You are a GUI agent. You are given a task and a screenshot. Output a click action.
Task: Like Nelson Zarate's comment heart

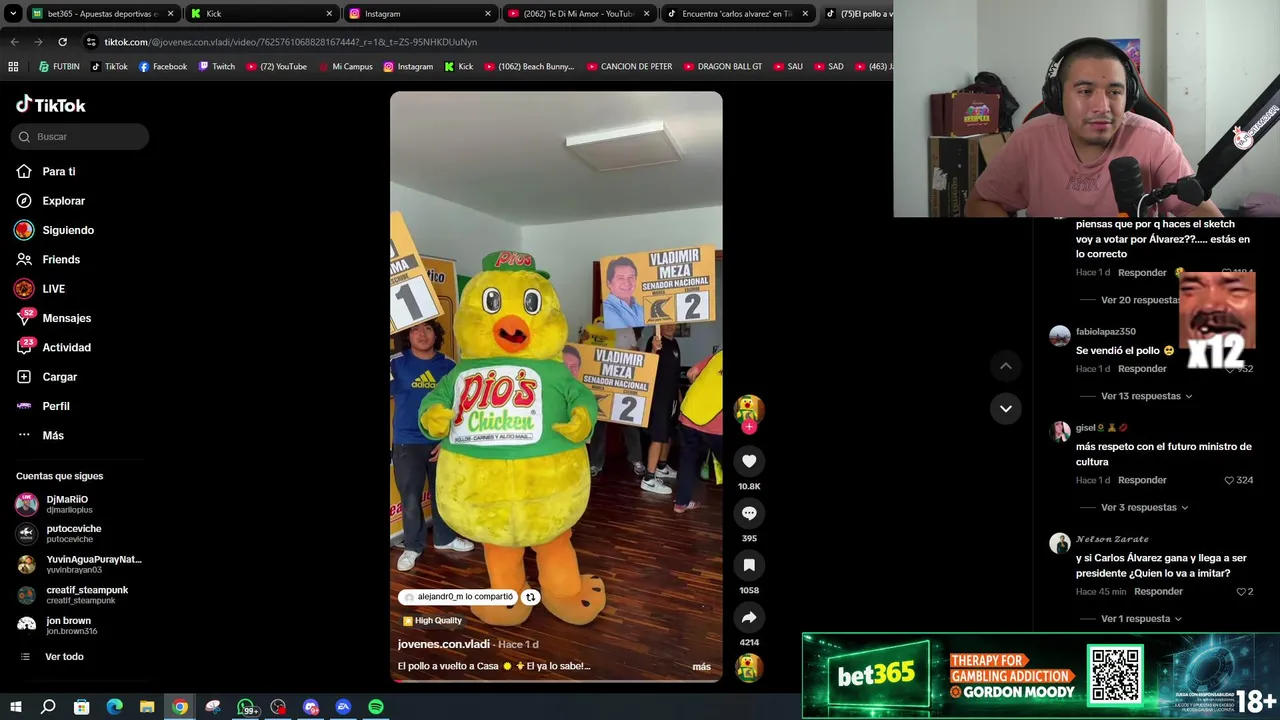coord(1241,592)
